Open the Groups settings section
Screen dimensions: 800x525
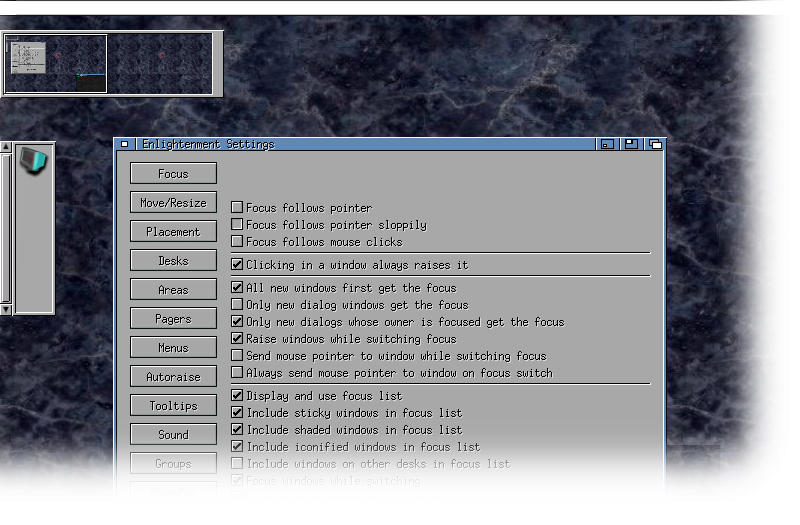click(x=173, y=464)
